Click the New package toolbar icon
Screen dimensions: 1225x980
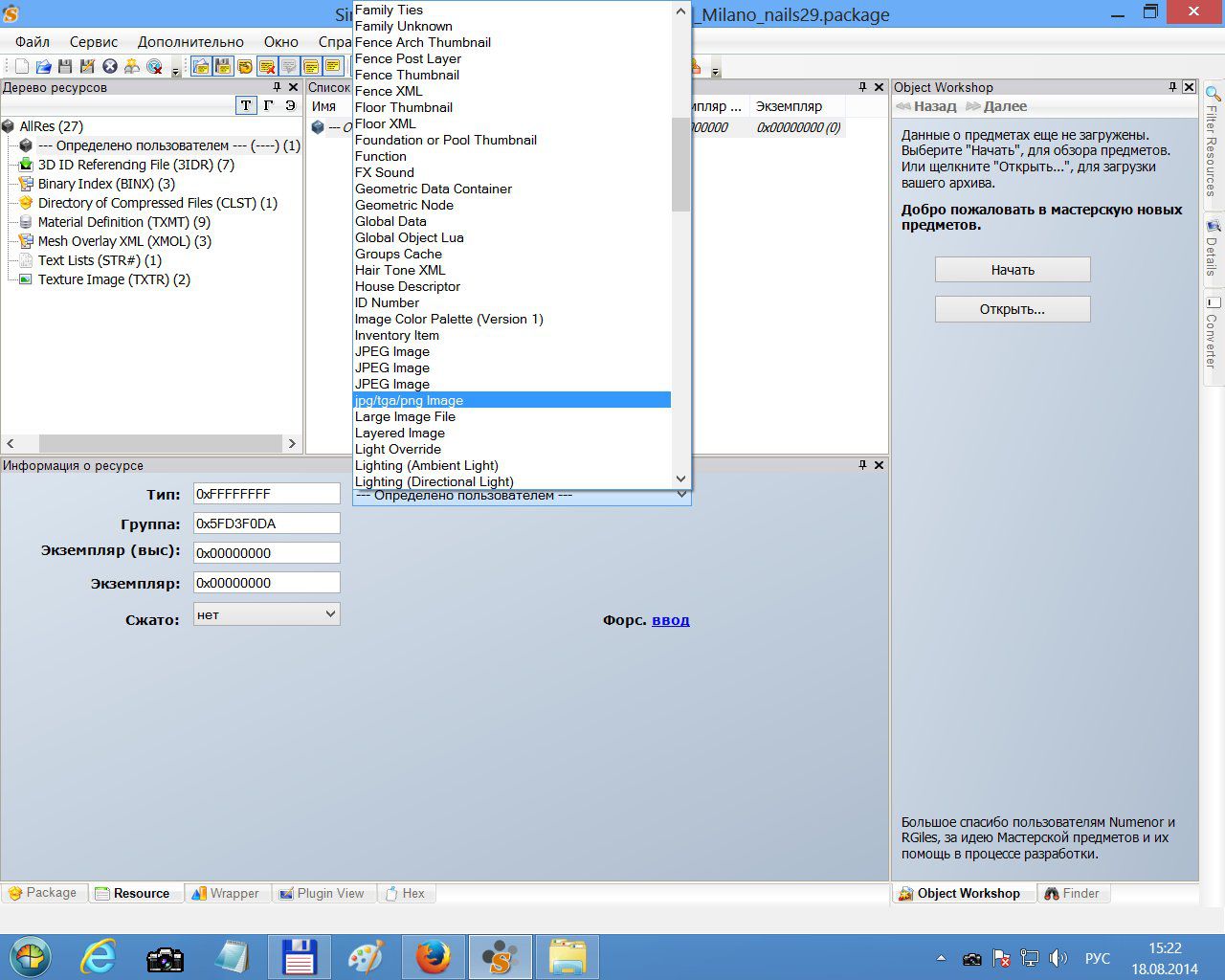[x=21, y=66]
